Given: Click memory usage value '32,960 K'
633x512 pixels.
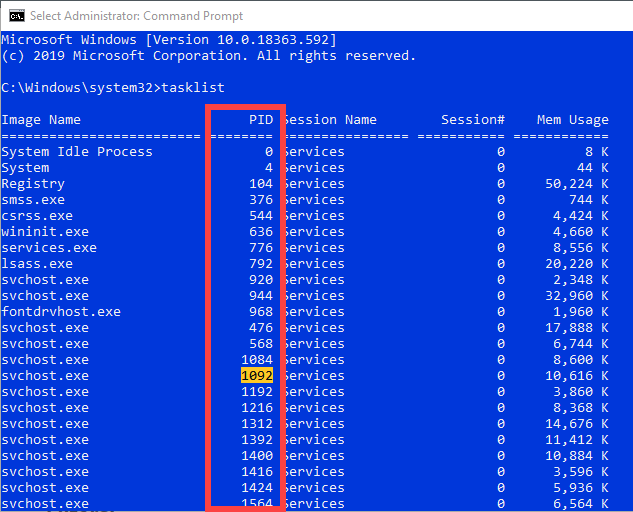Looking at the screenshot, I should [576, 296].
